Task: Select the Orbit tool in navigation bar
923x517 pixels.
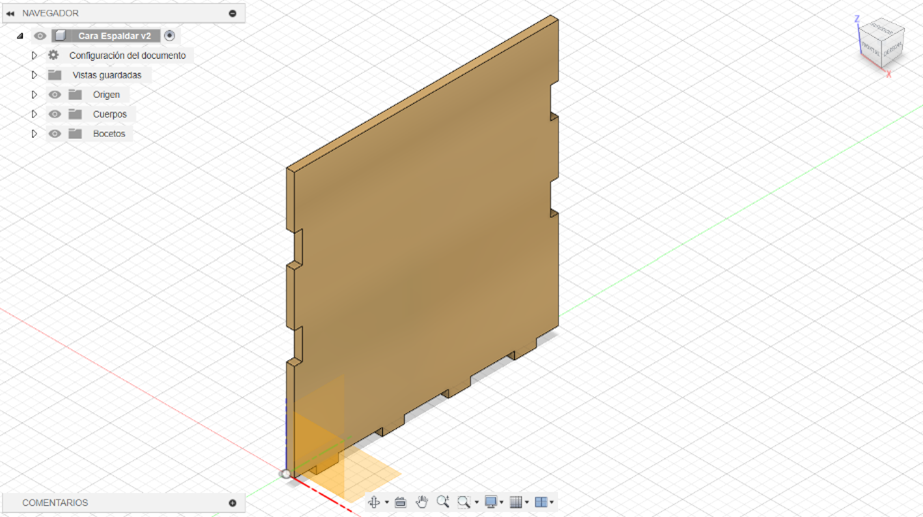Action: [x=374, y=502]
